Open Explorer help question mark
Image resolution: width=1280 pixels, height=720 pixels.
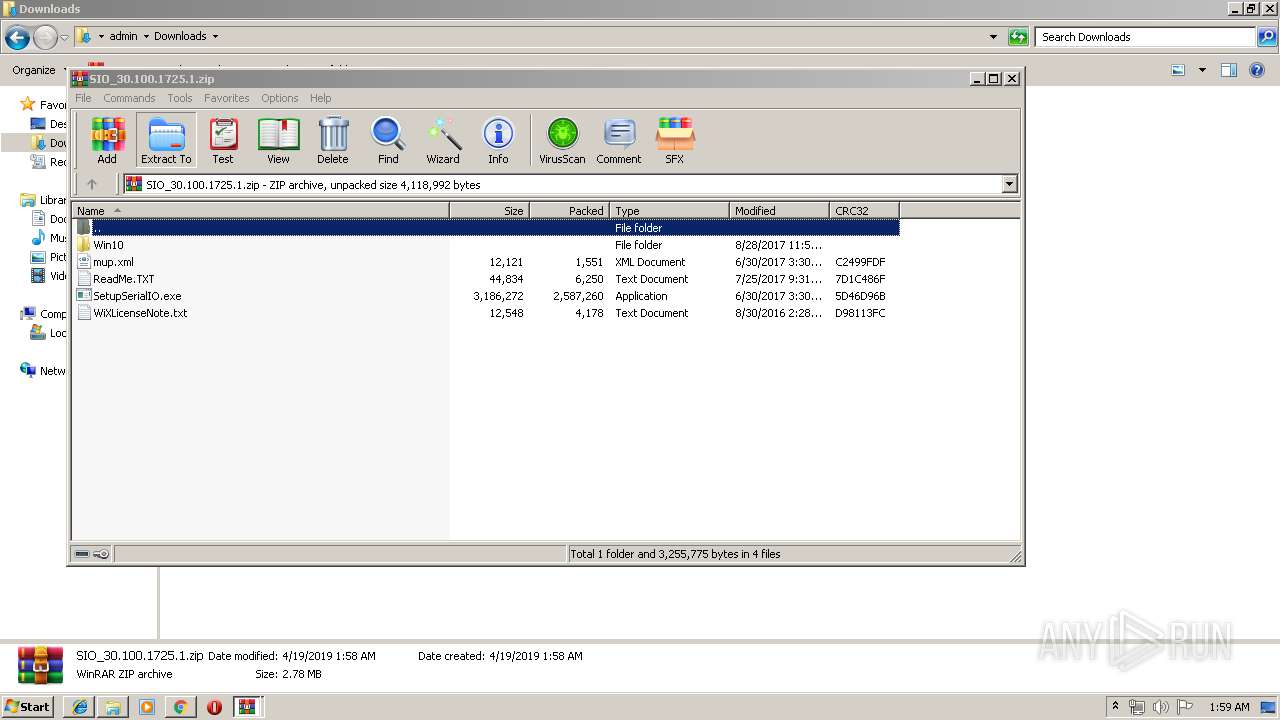click(x=1257, y=70)
